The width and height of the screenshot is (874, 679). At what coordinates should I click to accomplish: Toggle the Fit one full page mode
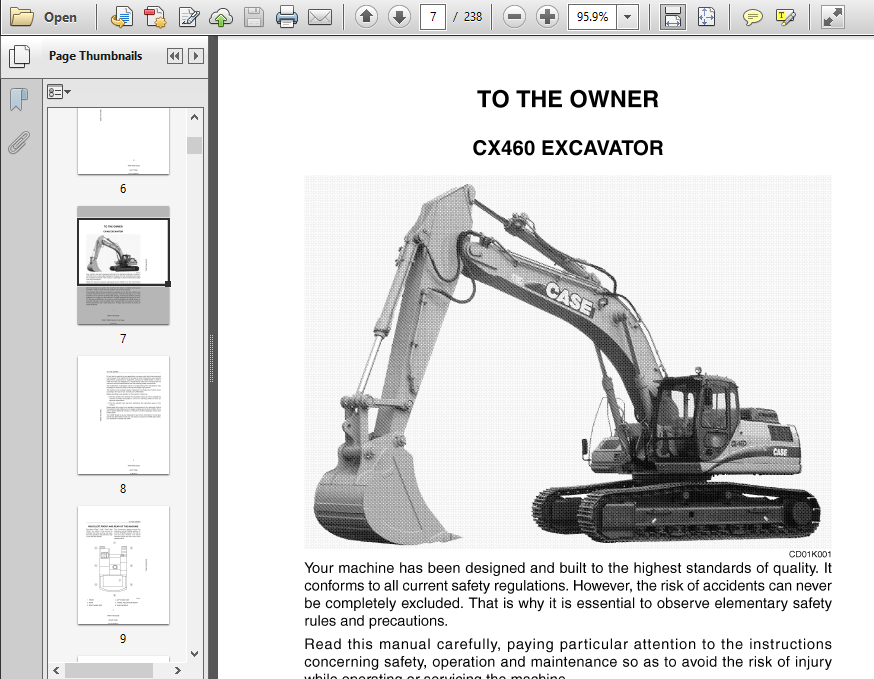[x=706, y=17]
